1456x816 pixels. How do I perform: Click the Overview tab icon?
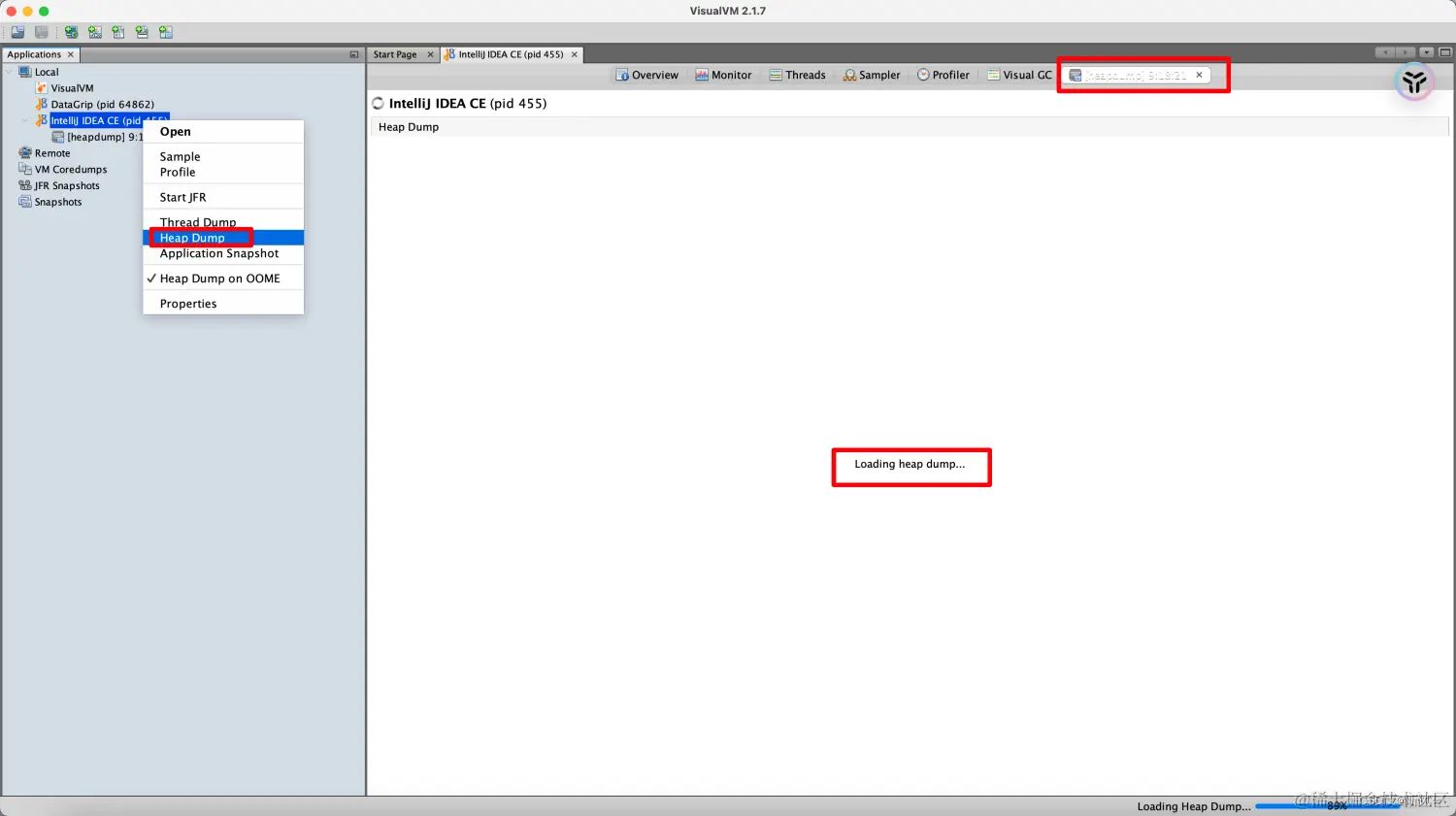pos(622,75)
